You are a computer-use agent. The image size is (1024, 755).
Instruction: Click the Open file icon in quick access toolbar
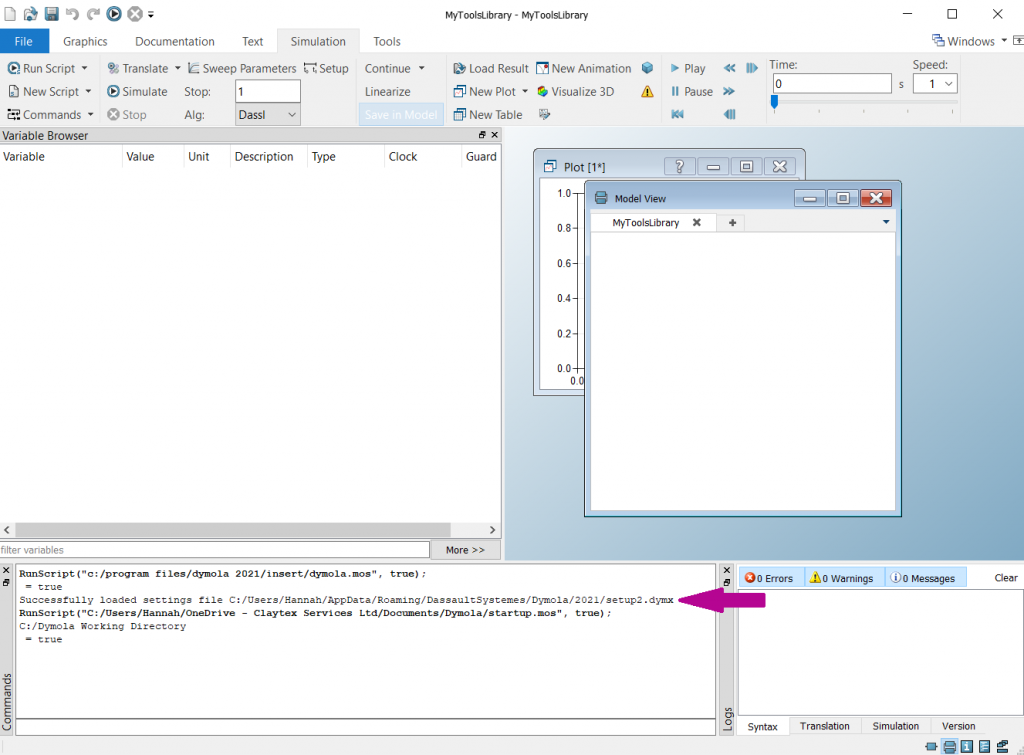[31, 14]
